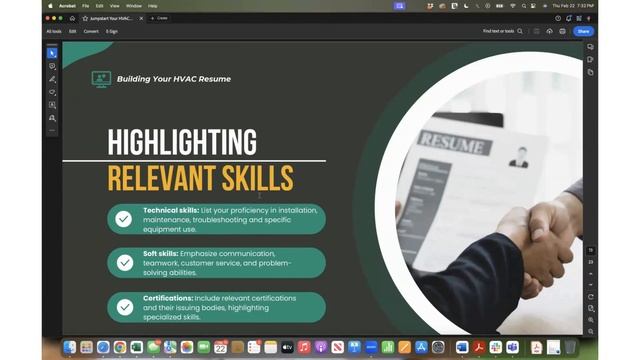This screenshot has width=640, height=360.
Task: Click the blue Share button
Action: pos(583,31)
